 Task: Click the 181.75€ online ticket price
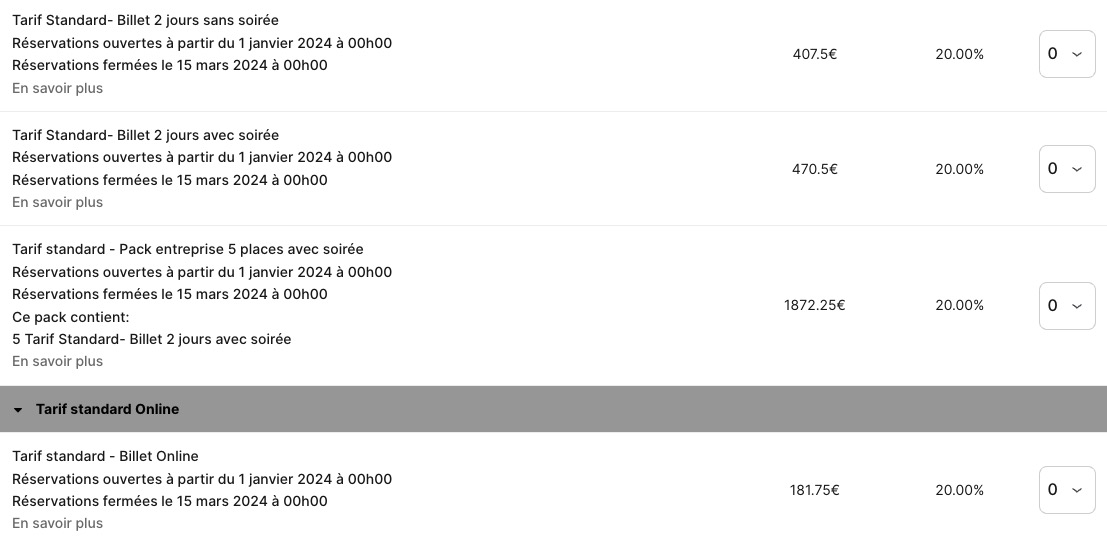814,490
